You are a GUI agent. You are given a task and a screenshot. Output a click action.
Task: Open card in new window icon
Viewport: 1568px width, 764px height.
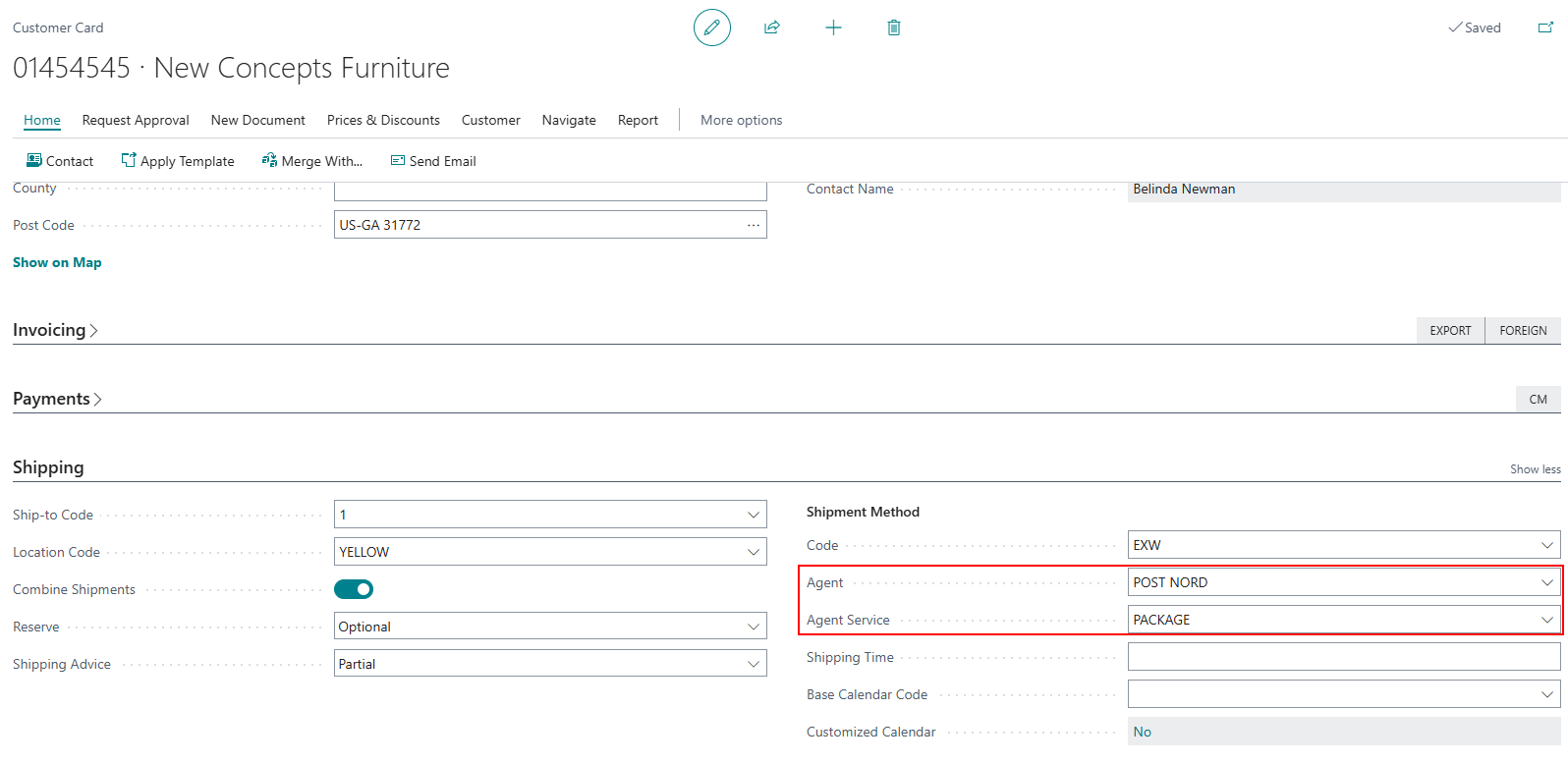point(1545,27)
